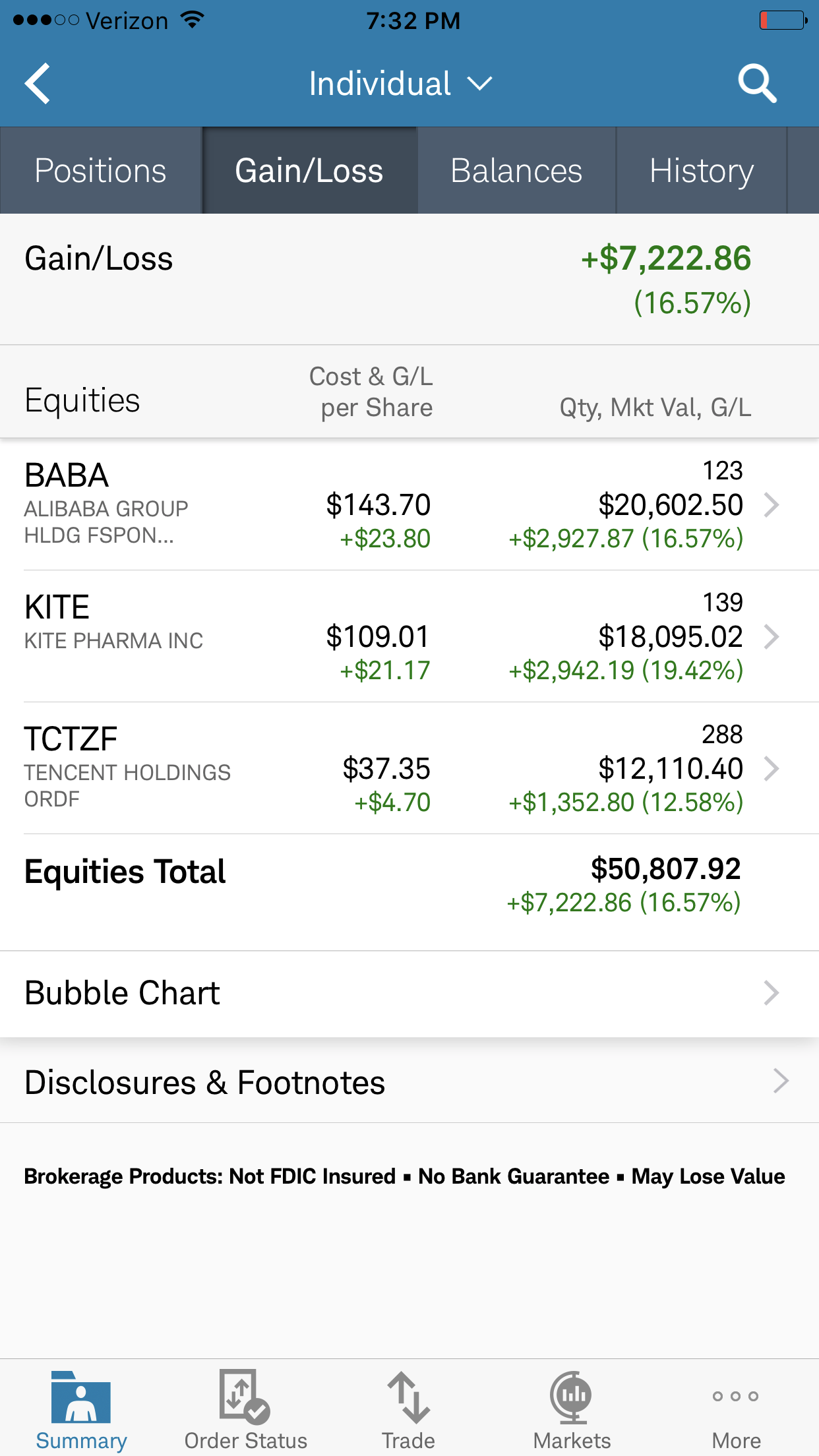This screenshot has width=819, height=1456.
Task: Expand the BABA row chevron
Action: click(772, 505)
